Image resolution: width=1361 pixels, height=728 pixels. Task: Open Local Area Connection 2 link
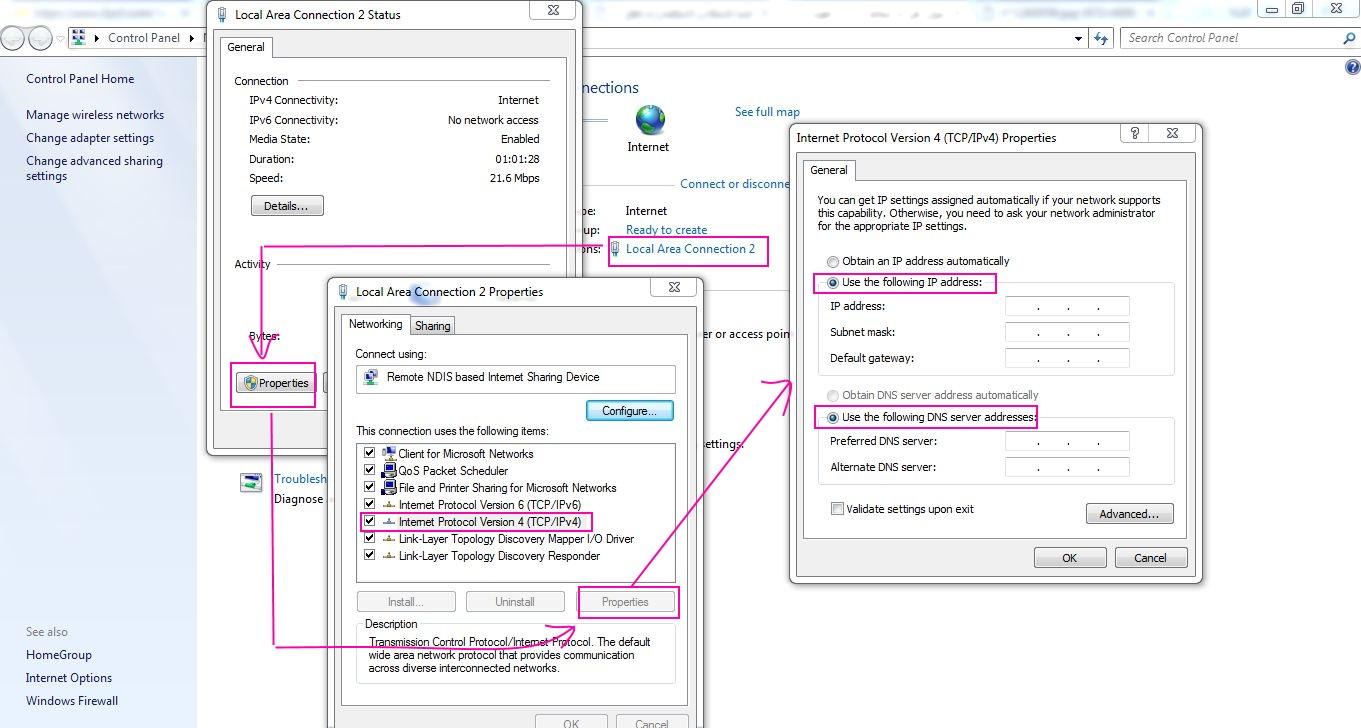click(x=690, y=249)
